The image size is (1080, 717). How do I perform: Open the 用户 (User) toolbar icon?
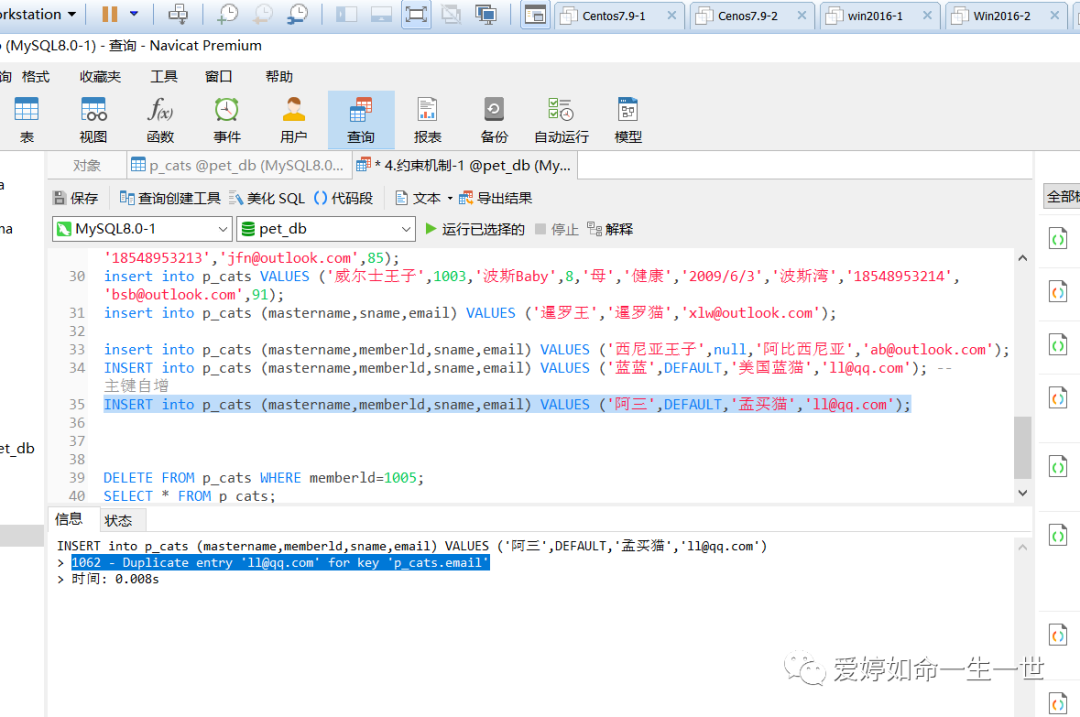pos(293,120)
